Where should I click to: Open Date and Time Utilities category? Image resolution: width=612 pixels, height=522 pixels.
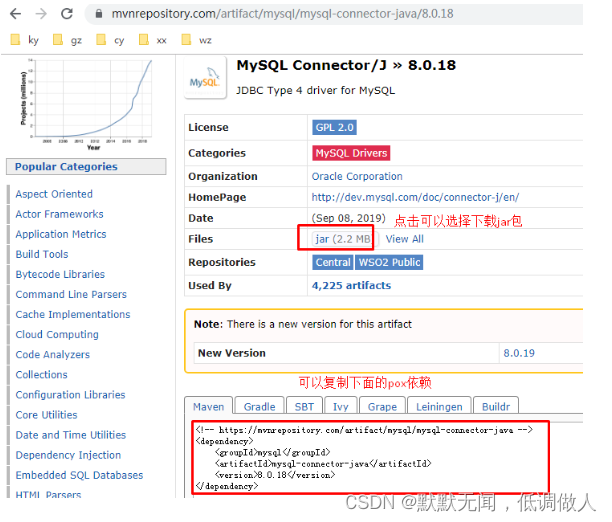71,435
